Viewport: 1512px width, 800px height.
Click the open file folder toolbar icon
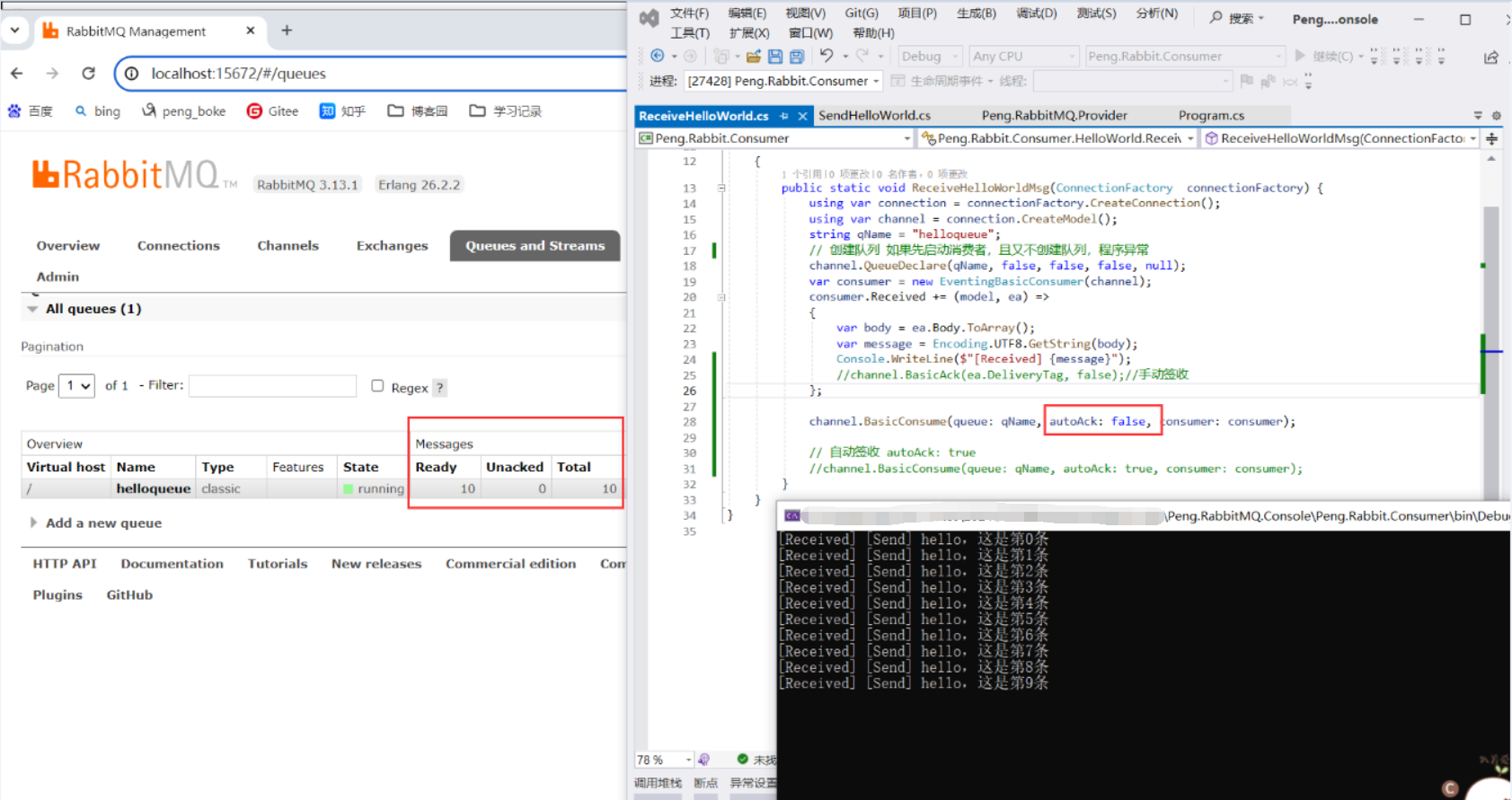point(754,56)
